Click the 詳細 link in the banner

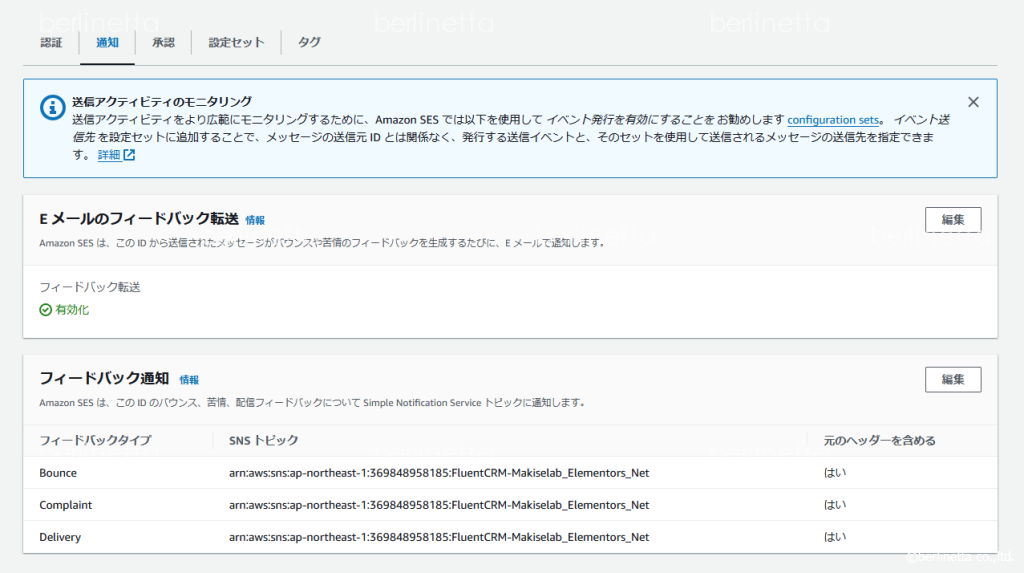[x=108, y=155]
